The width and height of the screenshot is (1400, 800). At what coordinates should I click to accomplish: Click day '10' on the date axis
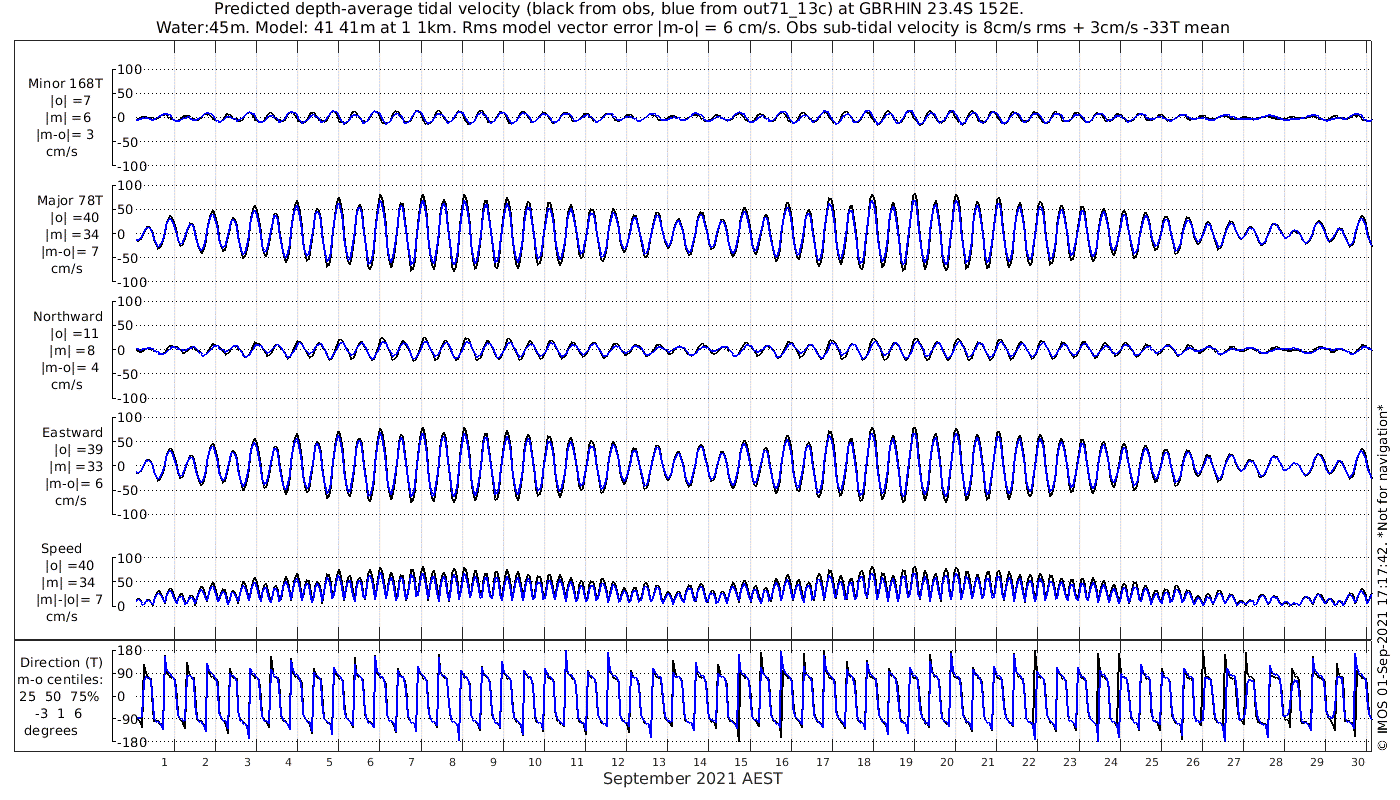click(536, 762)
